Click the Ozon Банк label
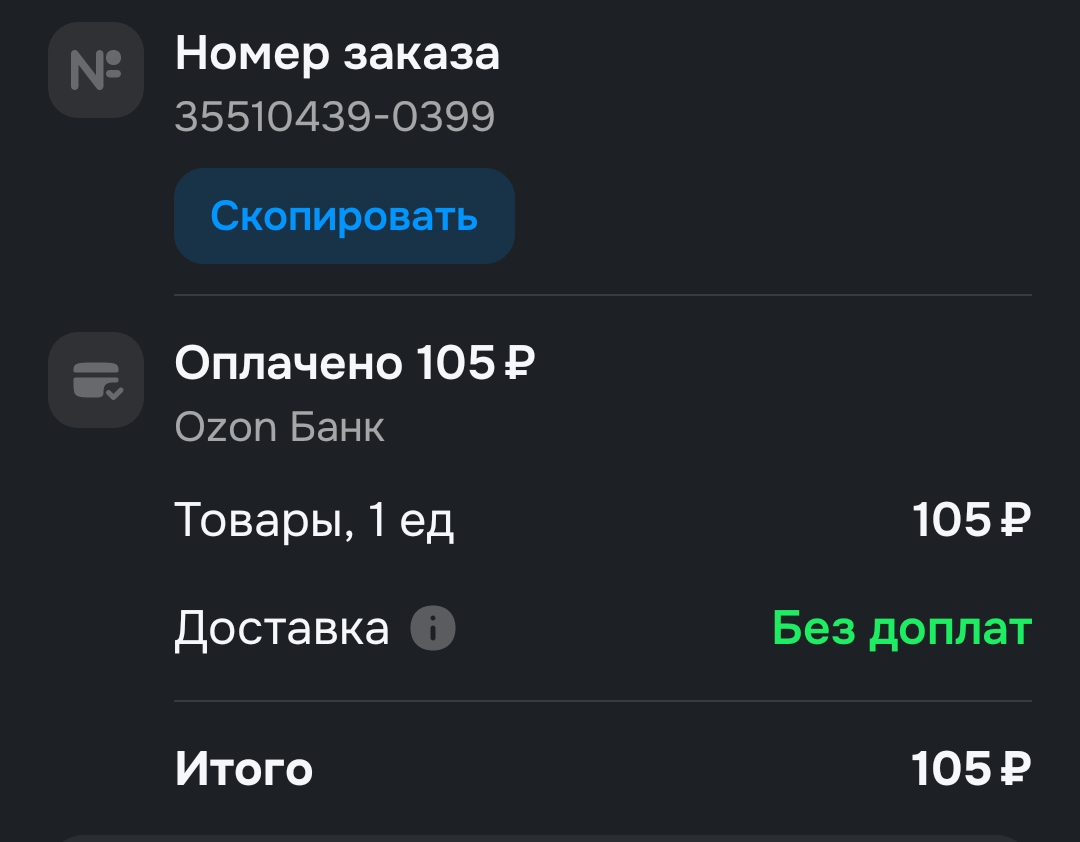The height and width of the screenshot is (842, 1080). point(281,427)
